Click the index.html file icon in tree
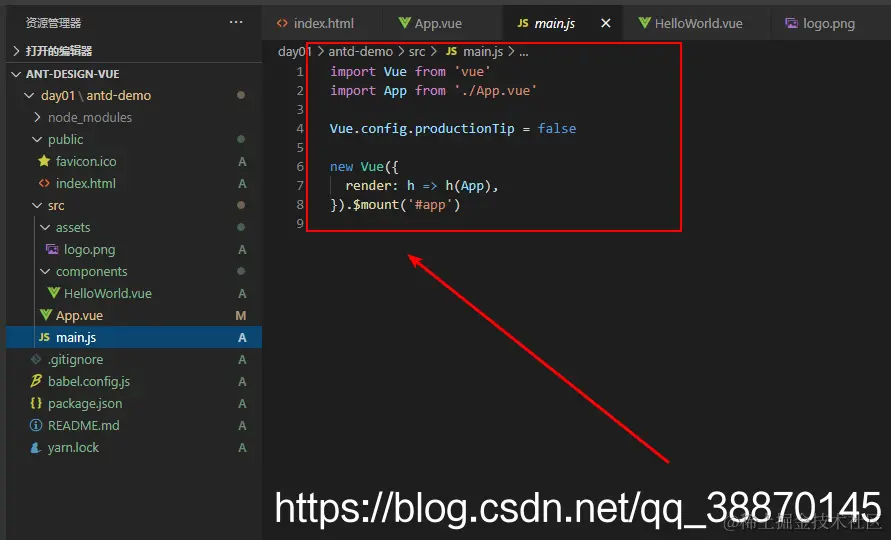 pyautogui.click(x=44, y=183)
